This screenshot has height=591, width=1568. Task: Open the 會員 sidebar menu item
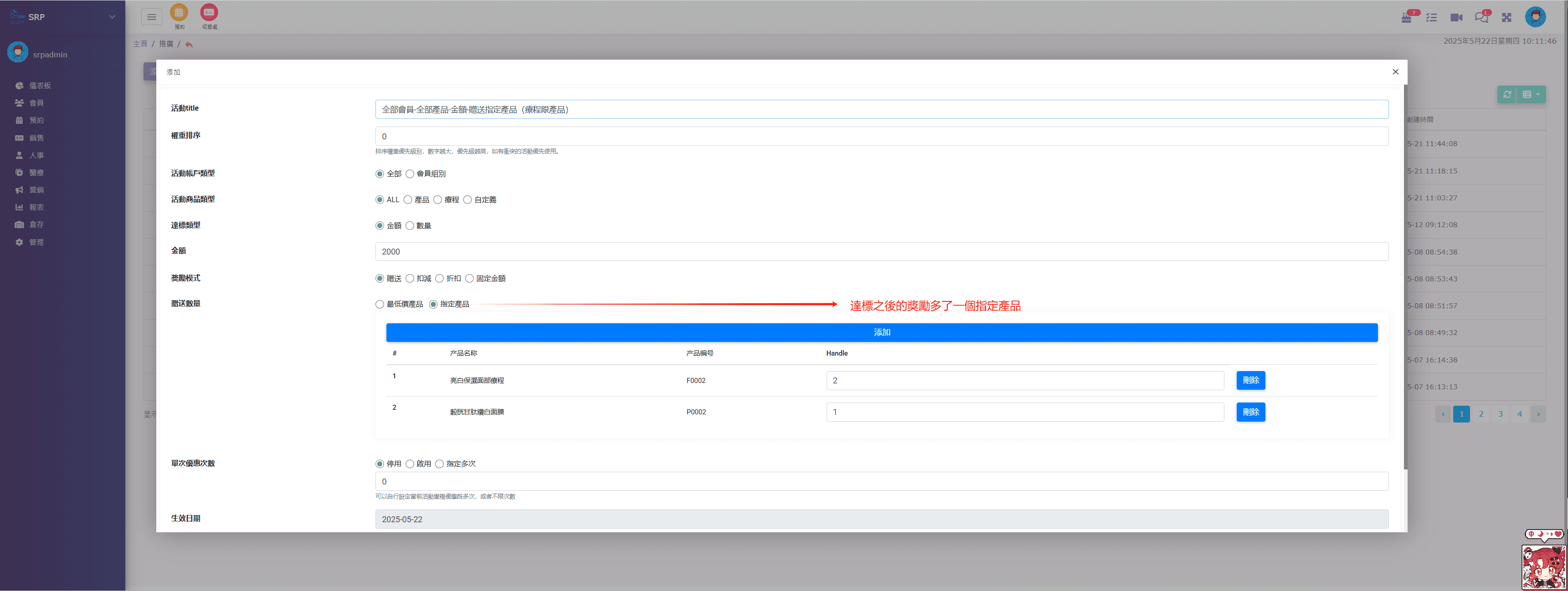36,103
